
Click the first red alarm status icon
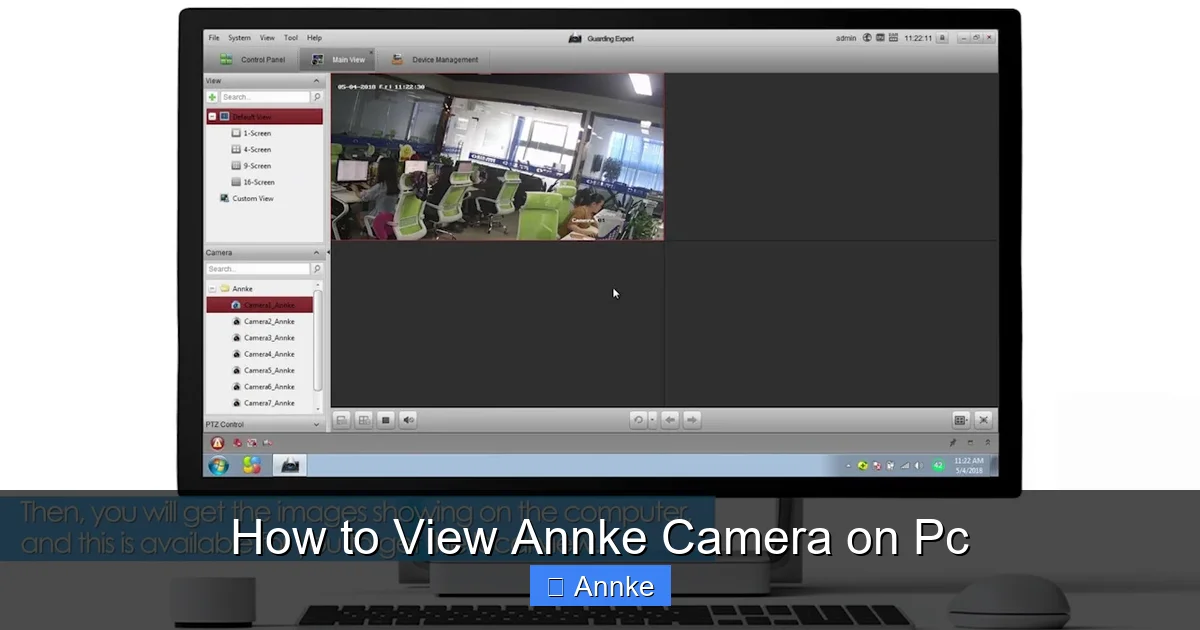tap(238, 443)
